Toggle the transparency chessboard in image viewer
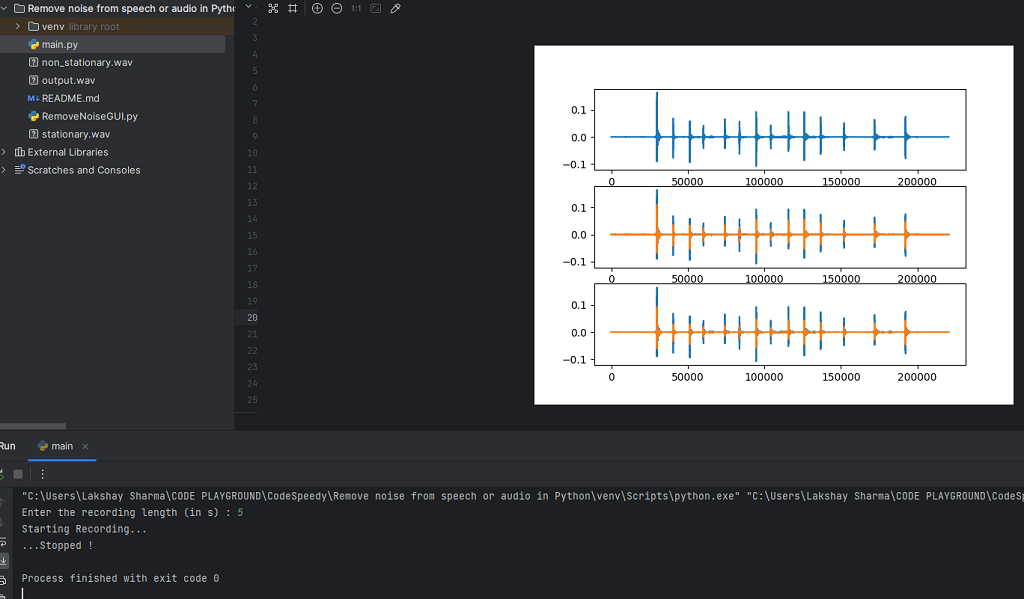The width and height of the screenshot is (1024, 599). click(x=273, y=8)
